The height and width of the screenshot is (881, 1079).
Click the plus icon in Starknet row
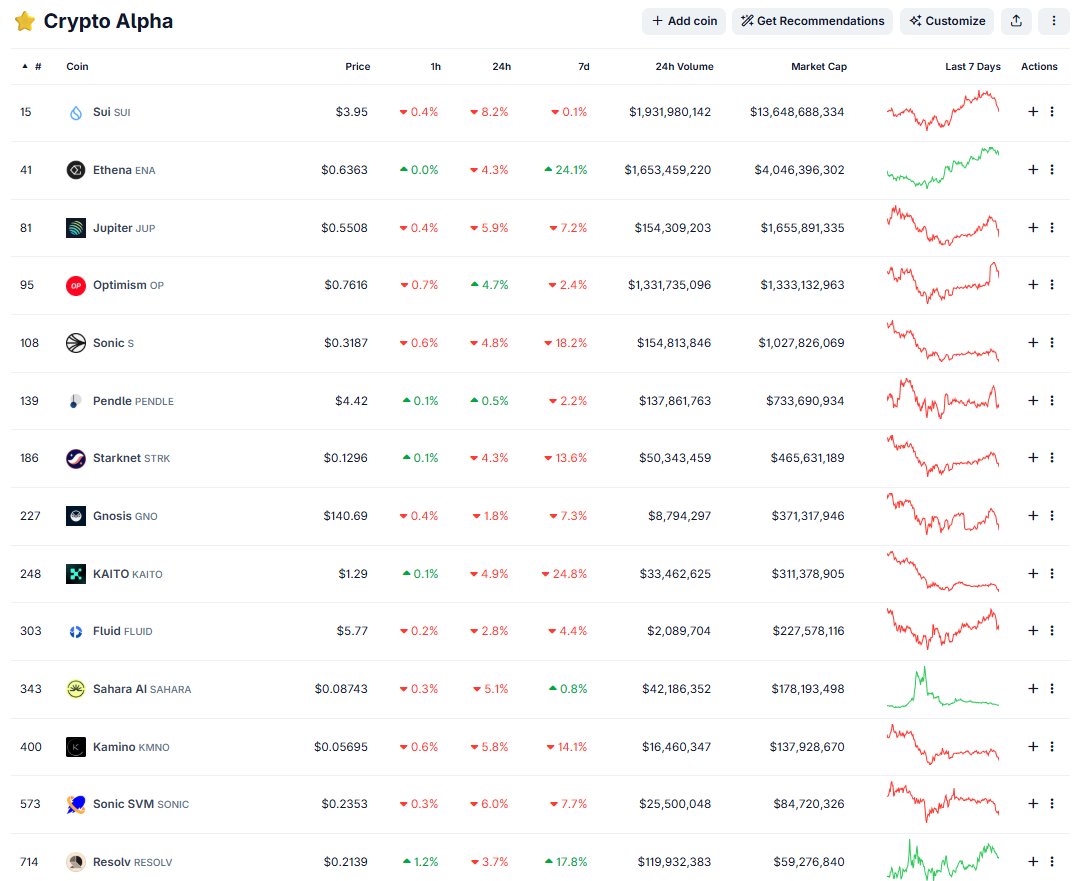point(1033,458)
